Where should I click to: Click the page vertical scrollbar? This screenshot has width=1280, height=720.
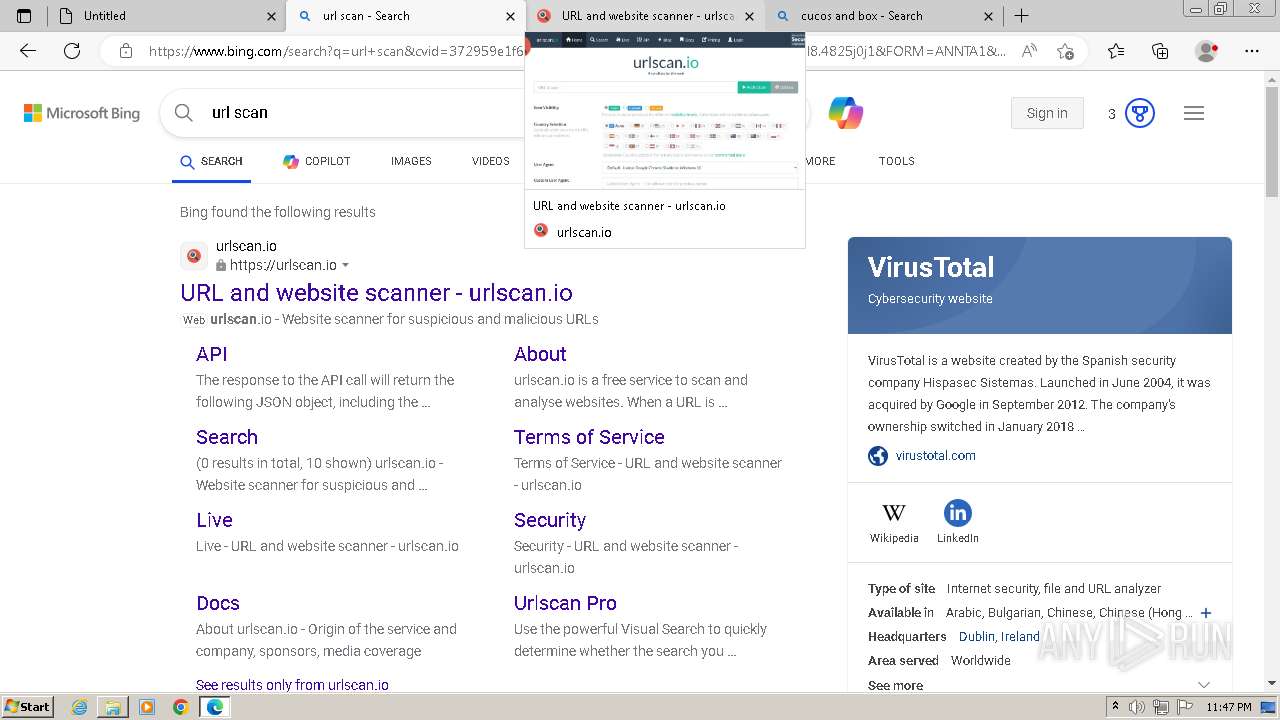[x=1272, y=380]
